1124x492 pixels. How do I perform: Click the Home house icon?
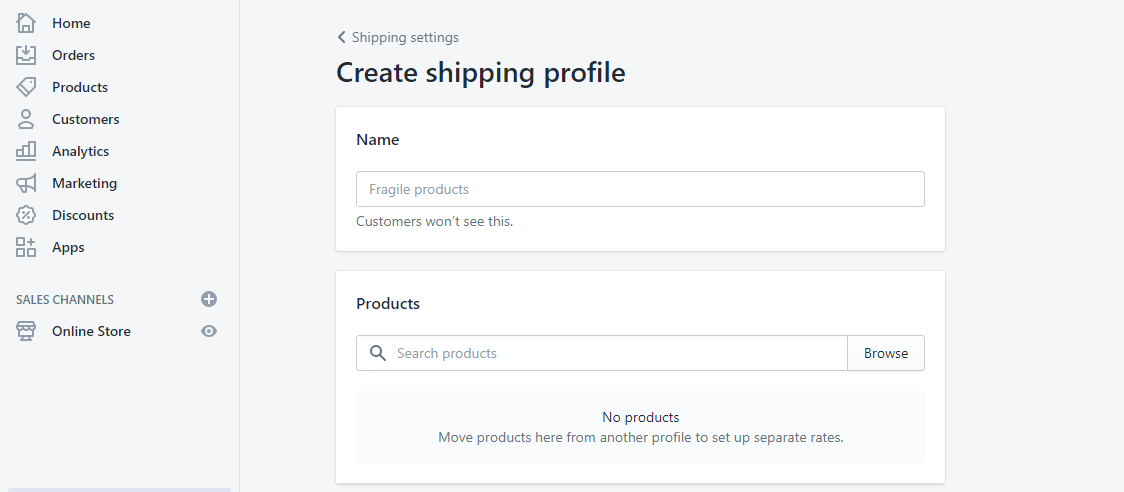point(26,23)
